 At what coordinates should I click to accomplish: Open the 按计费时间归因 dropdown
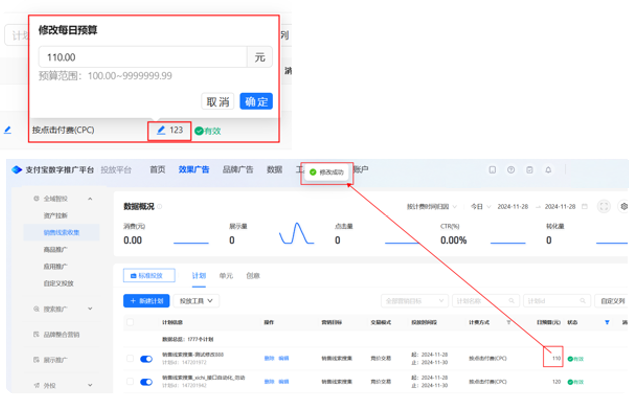click(431, 206)
